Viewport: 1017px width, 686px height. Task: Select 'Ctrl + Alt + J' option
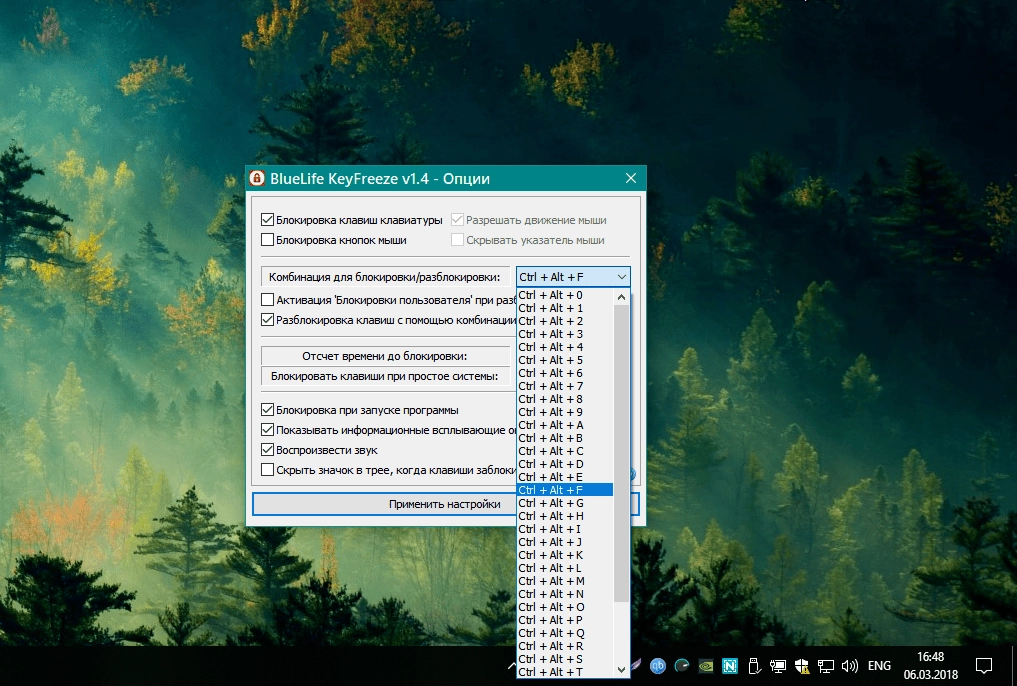coord(565,542)
